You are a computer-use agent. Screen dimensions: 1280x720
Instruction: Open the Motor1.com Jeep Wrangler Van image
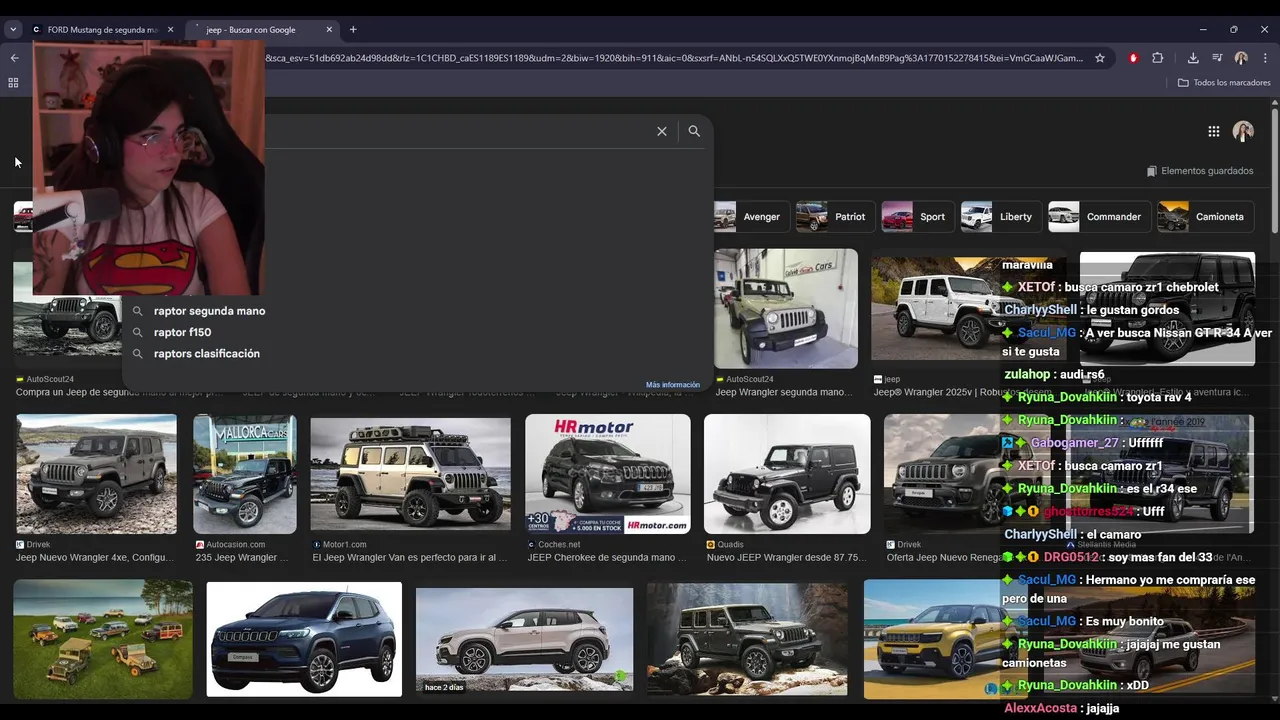[x=410, y=474]
